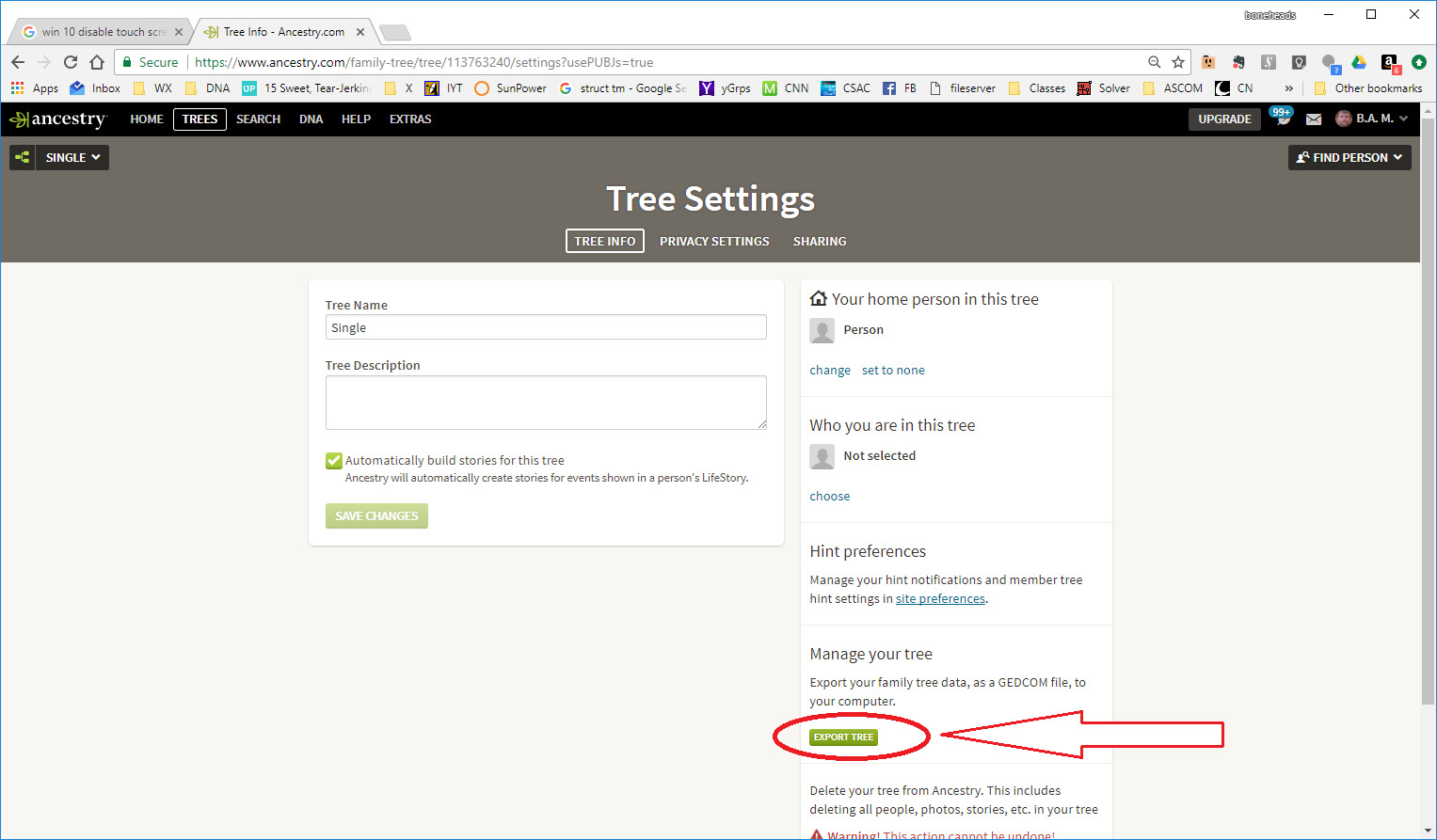Open the Evernote elephant extension icon
The height and width of the screenshot is (840, 1437).
tap(1238, 62)
